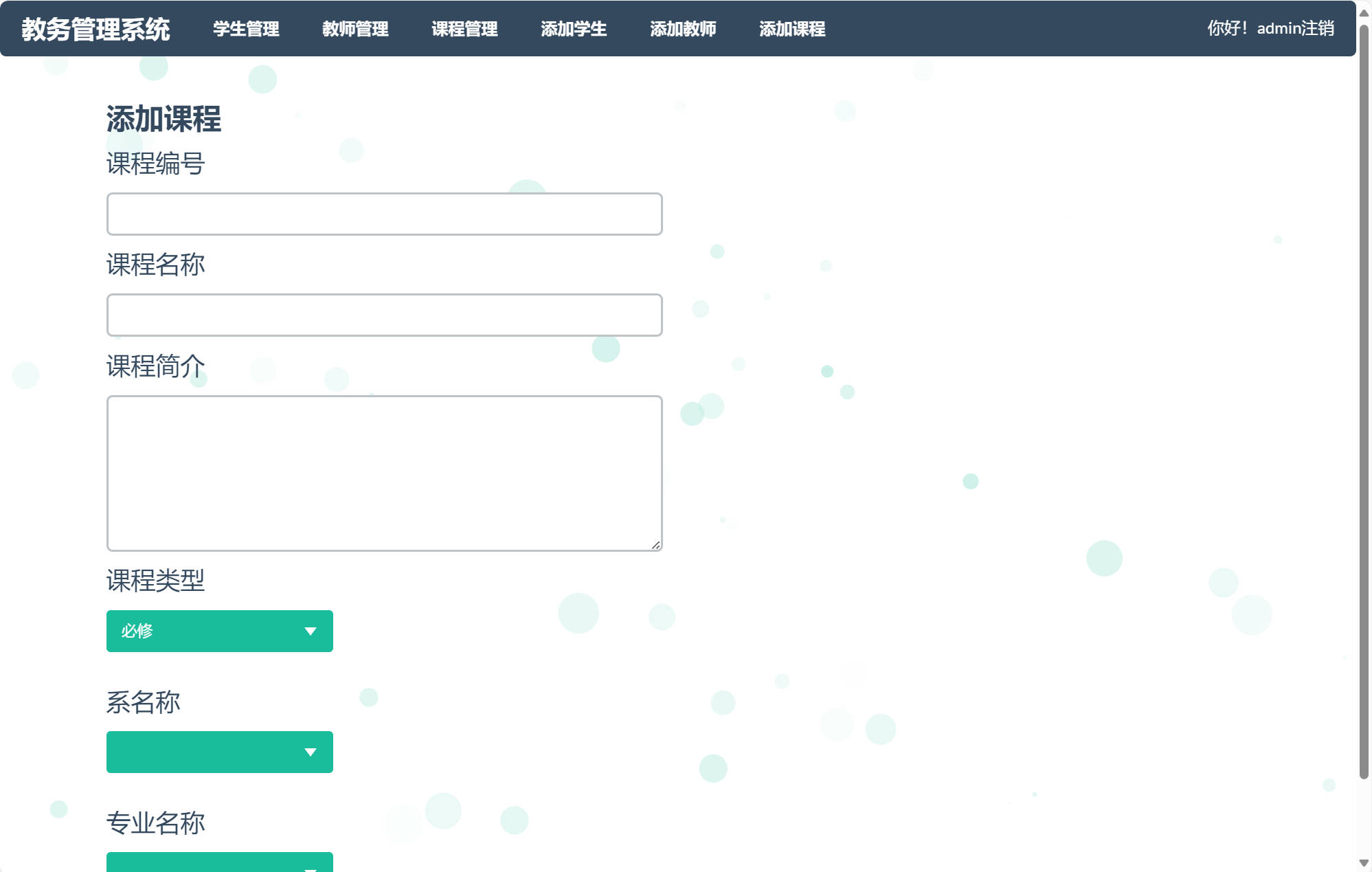This screenshot has height=872, width=1372.
Task: Click the arrow icon of 系名称 select
Action: tap(311, 752)
